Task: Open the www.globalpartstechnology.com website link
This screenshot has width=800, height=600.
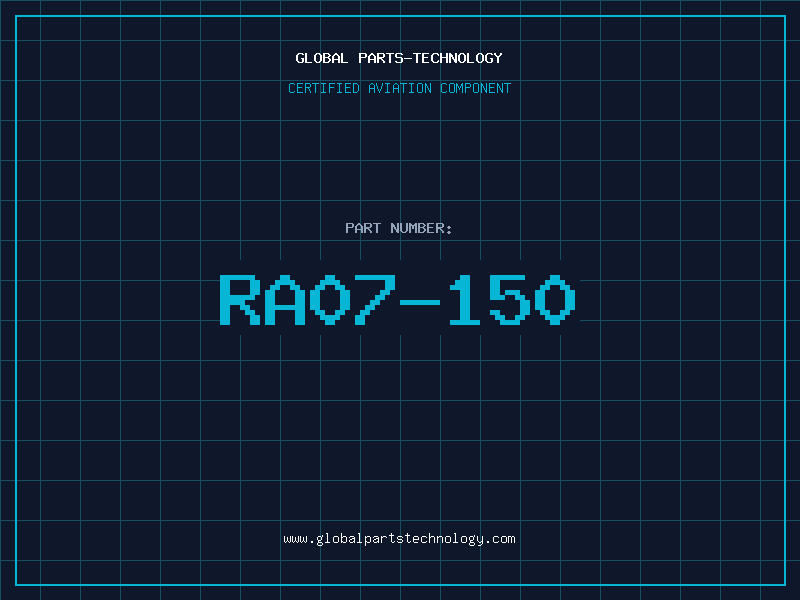Action: [x=399, y=539]
